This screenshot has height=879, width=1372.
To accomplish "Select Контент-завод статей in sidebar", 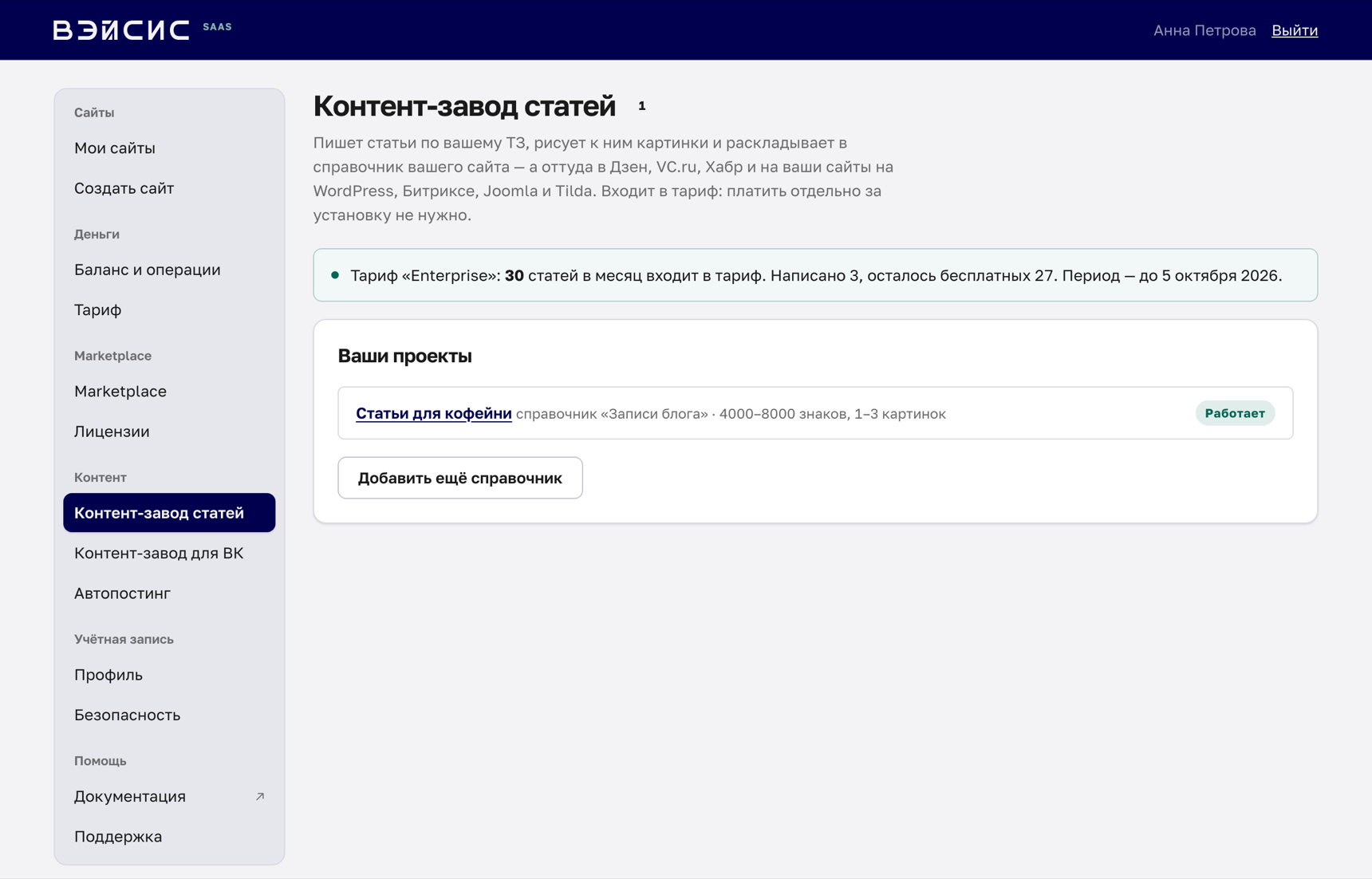I will click(169, 513).
